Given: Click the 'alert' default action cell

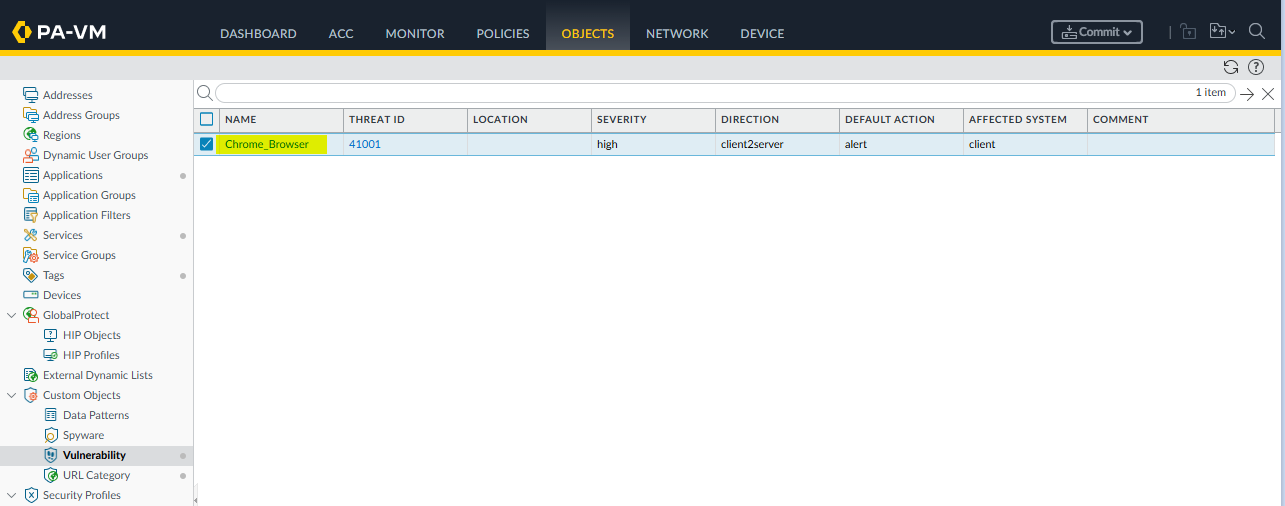Looking at the screenshot, I should click(x=901, y=144).
